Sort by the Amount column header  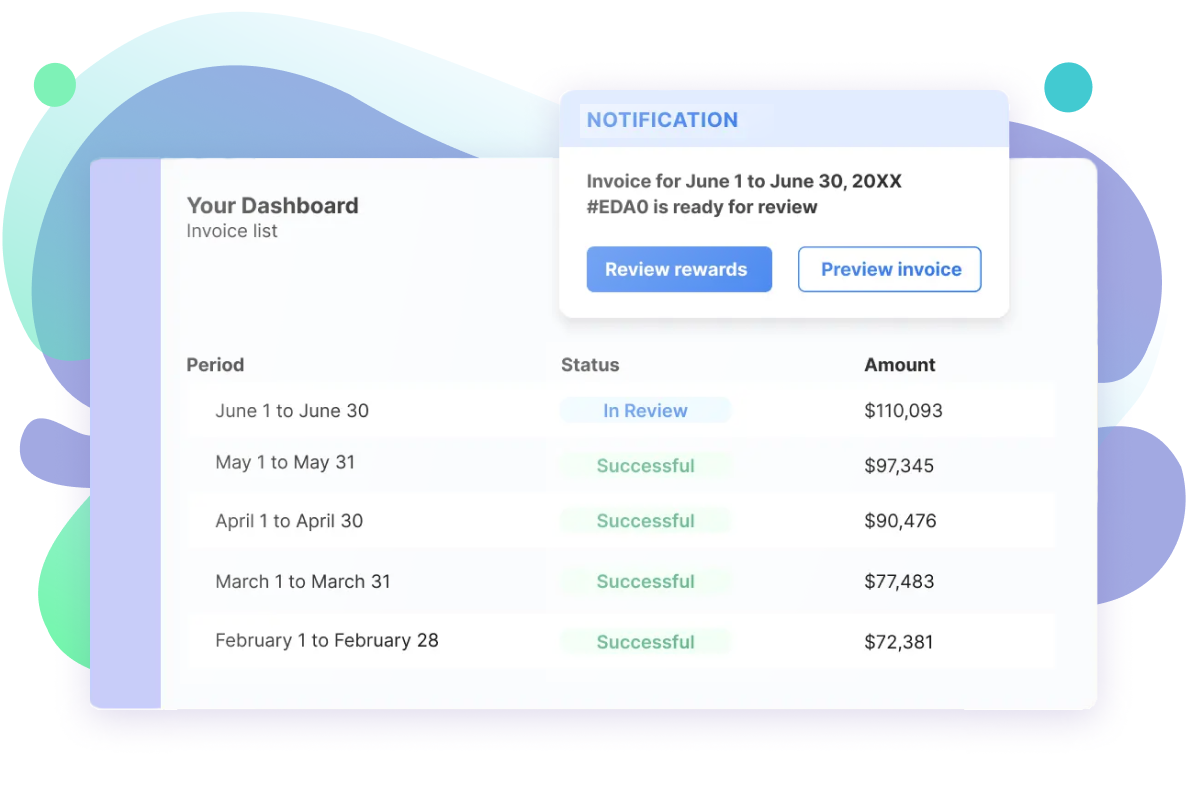(899, 365)
